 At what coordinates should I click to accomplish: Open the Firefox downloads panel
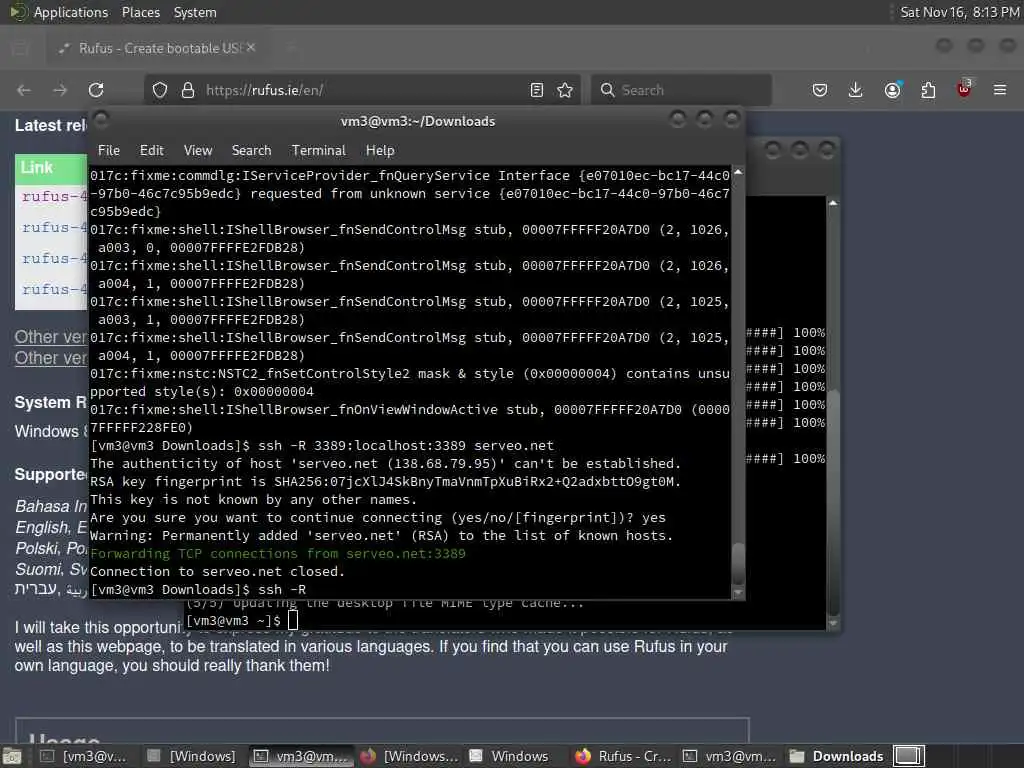pyautogui.click(x=856, y=90)
